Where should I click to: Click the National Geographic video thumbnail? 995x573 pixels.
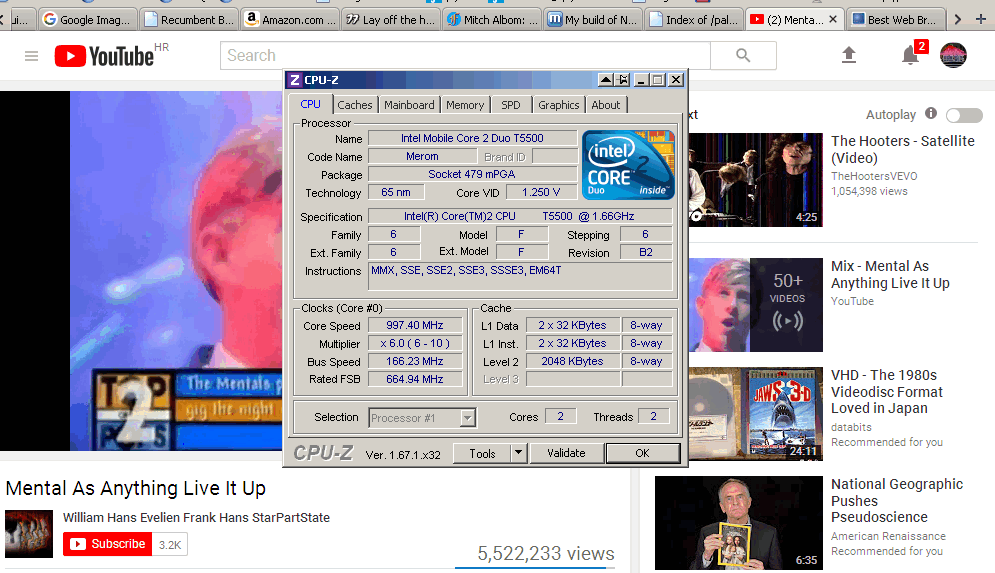739,523
